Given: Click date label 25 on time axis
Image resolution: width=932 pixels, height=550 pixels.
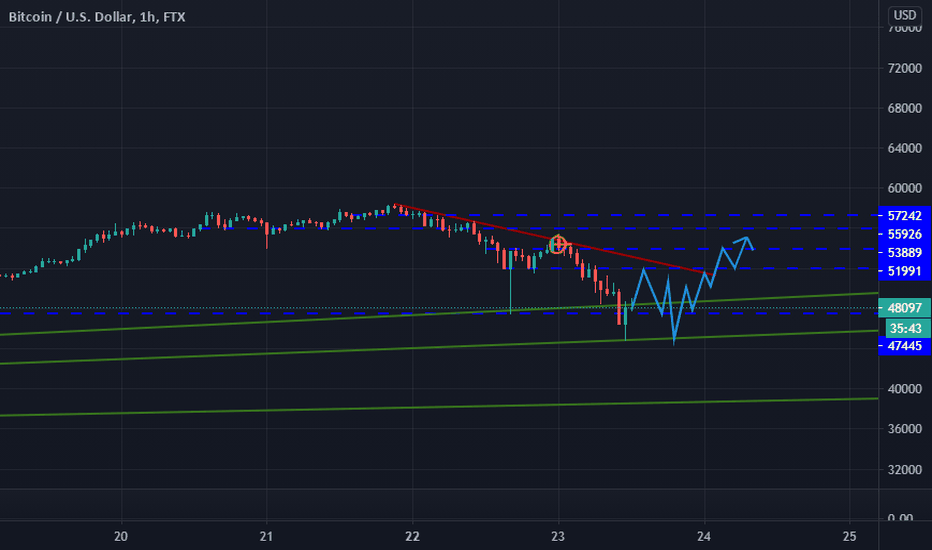Looking at the screenshot, I should (x=849, y=536).
